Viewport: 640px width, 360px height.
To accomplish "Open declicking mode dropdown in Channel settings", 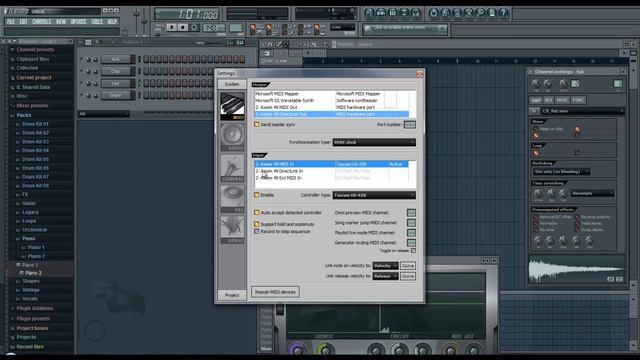I will pyautogui.click(x=561, y=172).
